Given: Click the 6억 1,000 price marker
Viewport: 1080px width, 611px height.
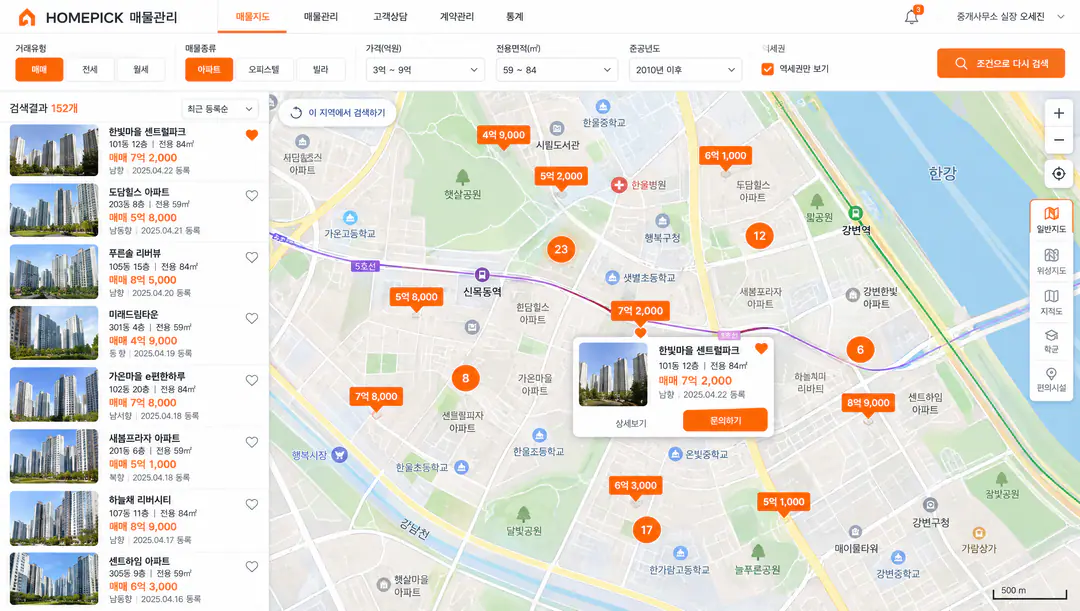Looking at the screenshot, I should [725, 156].
